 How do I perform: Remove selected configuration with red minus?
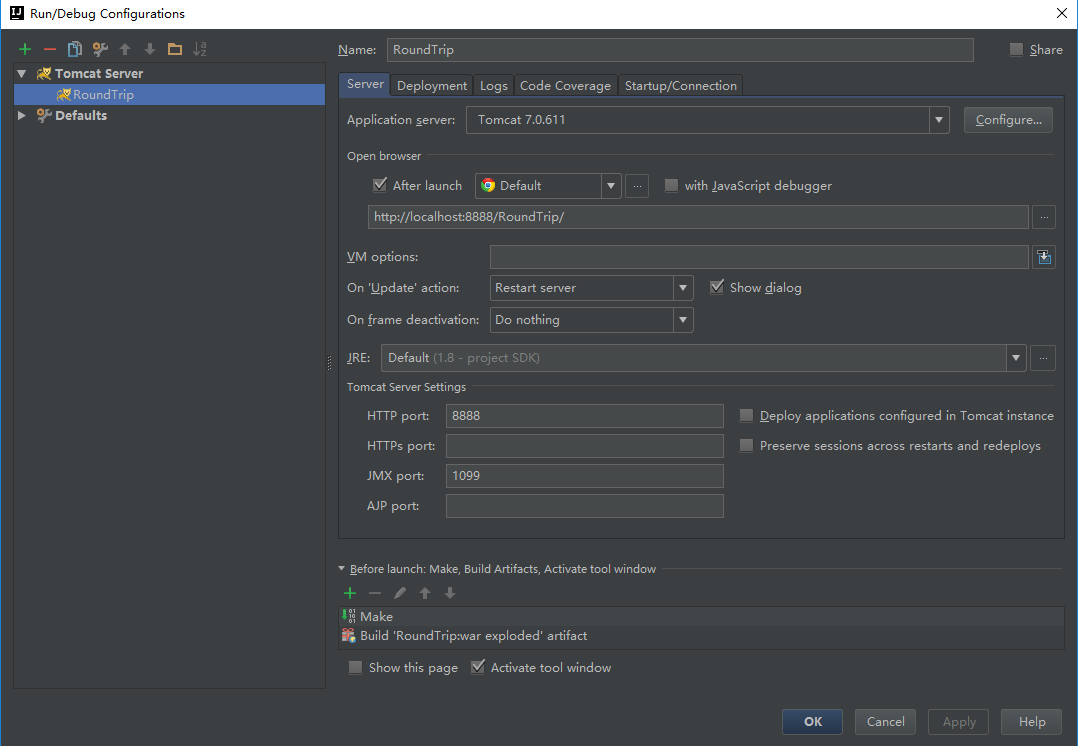pos(50,49)
